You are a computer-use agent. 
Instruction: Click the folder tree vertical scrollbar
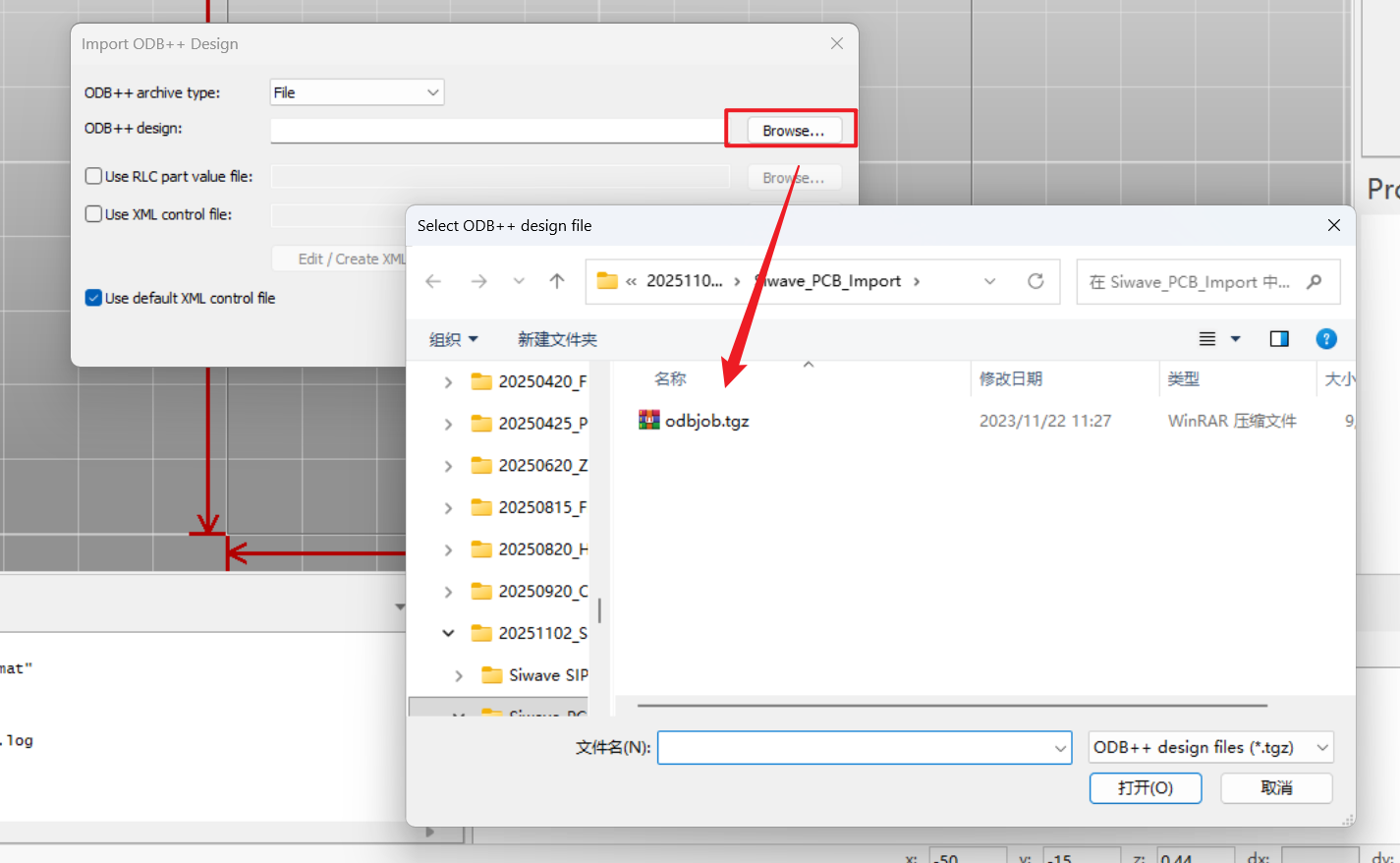(599, 610)
